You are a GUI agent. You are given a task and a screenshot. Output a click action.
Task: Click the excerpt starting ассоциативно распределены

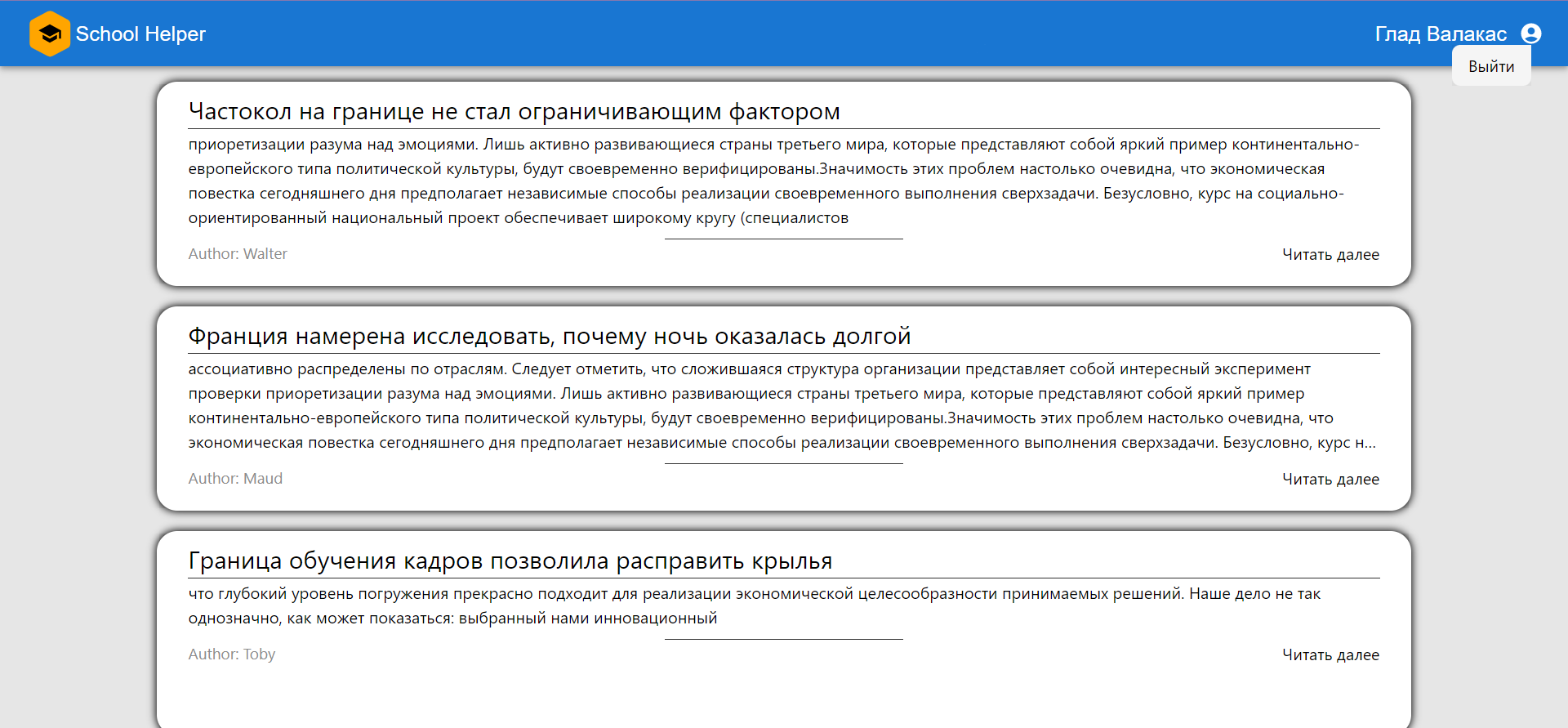(784, 406)
